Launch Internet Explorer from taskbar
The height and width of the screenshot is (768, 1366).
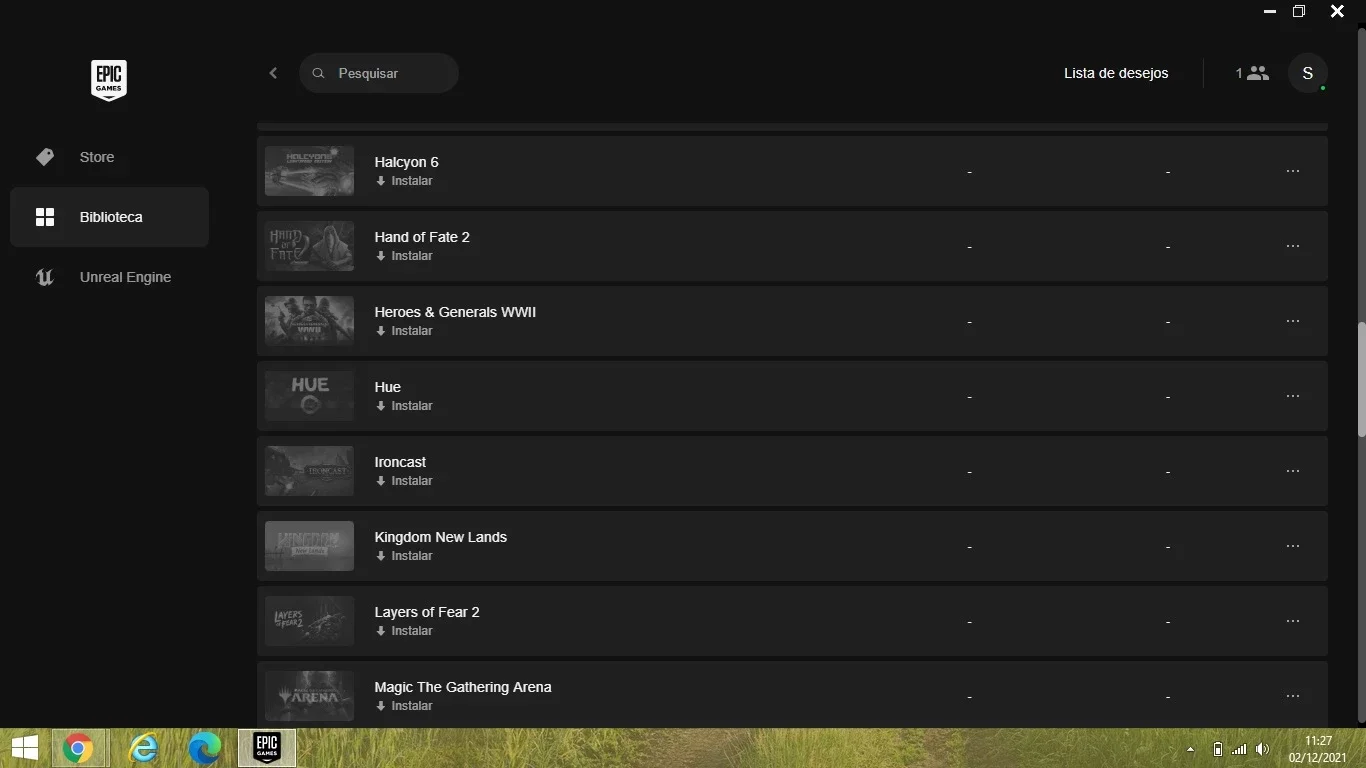point(144,748)
